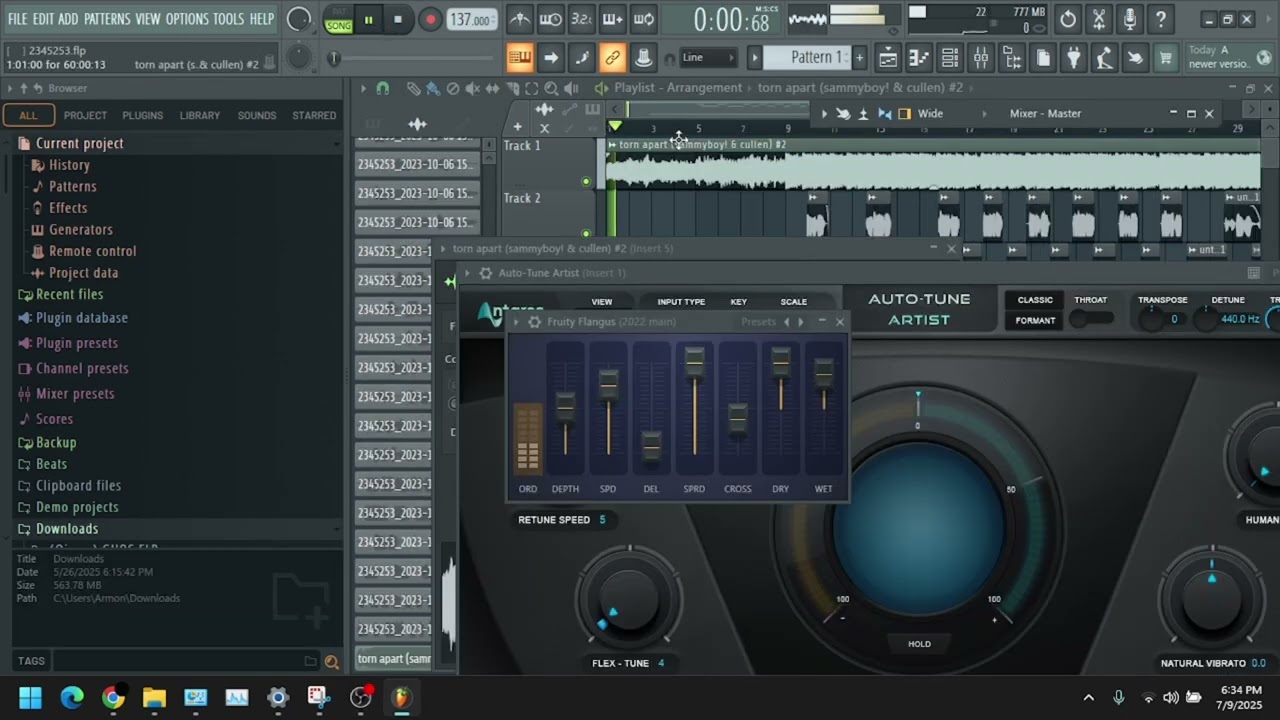Switch Pat/Song playback mode
Image resolution: width=1280 pixels, height=720 pixels.
[x=339, y=19]
